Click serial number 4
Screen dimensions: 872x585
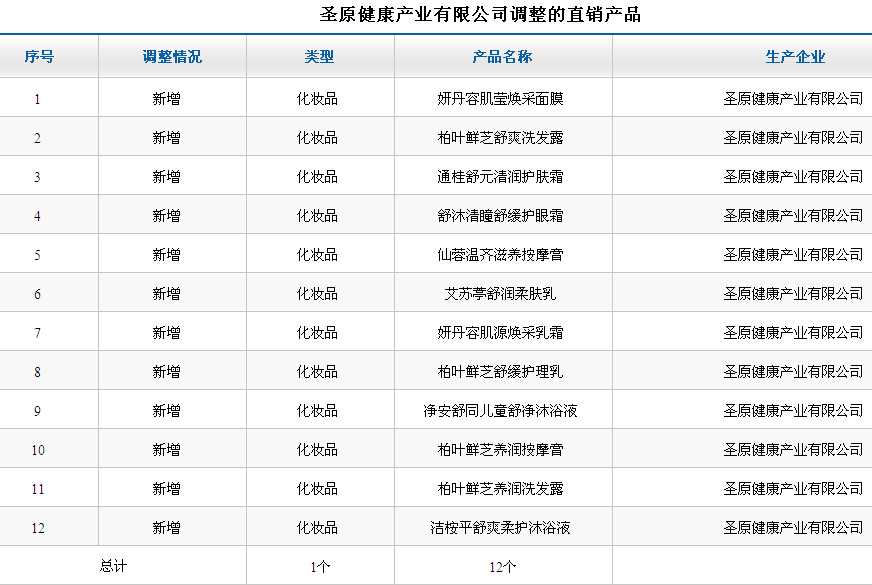[x=37, y=216]
